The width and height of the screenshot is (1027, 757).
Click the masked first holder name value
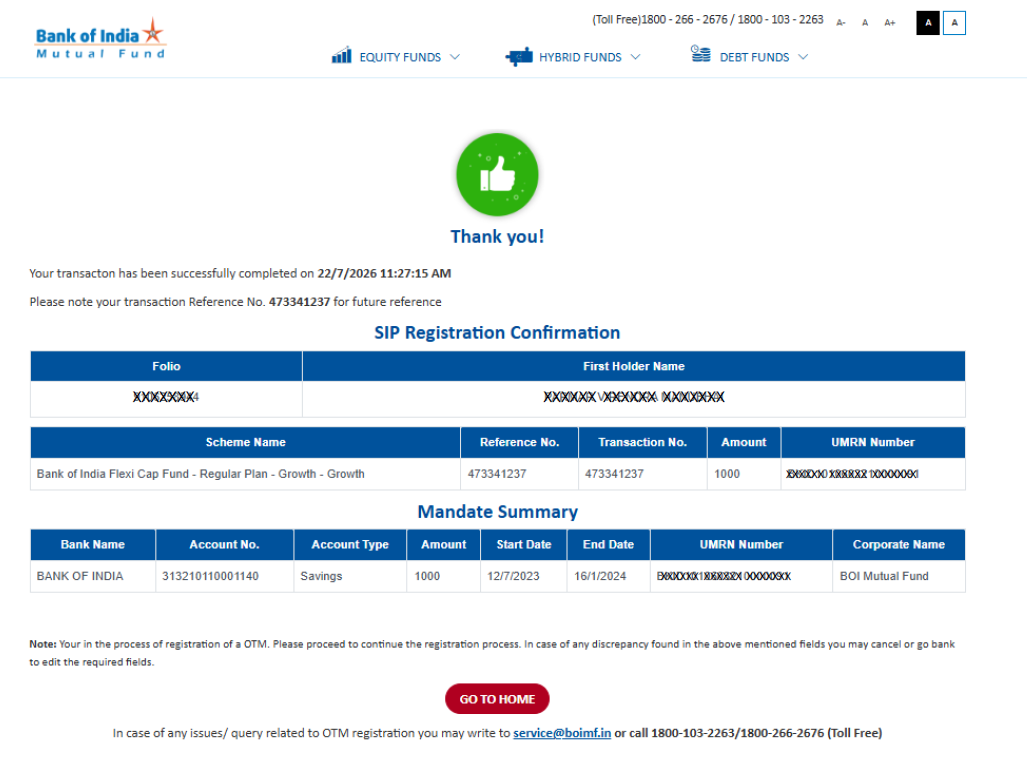tap(634, 397)
